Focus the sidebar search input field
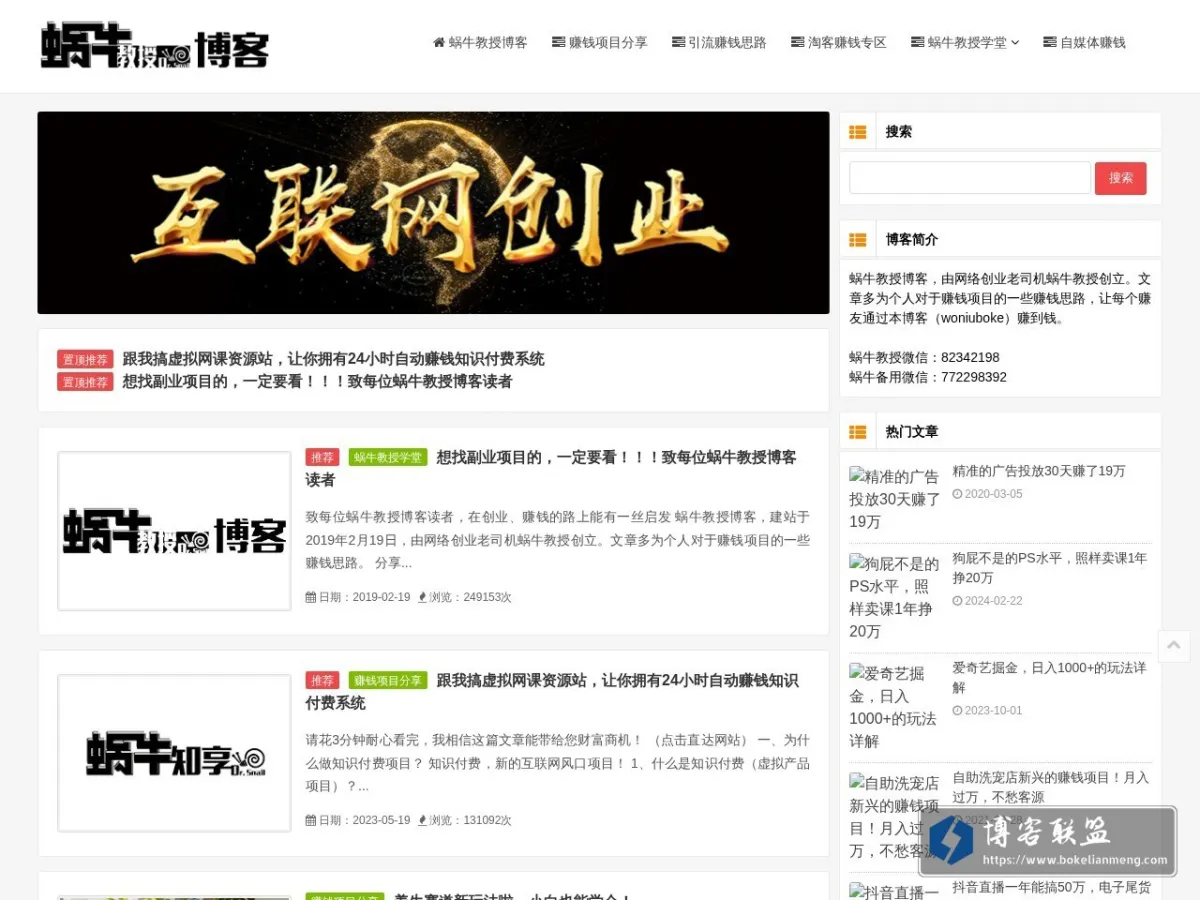The height and width of the screenshot is (900, 1200). 970,178
